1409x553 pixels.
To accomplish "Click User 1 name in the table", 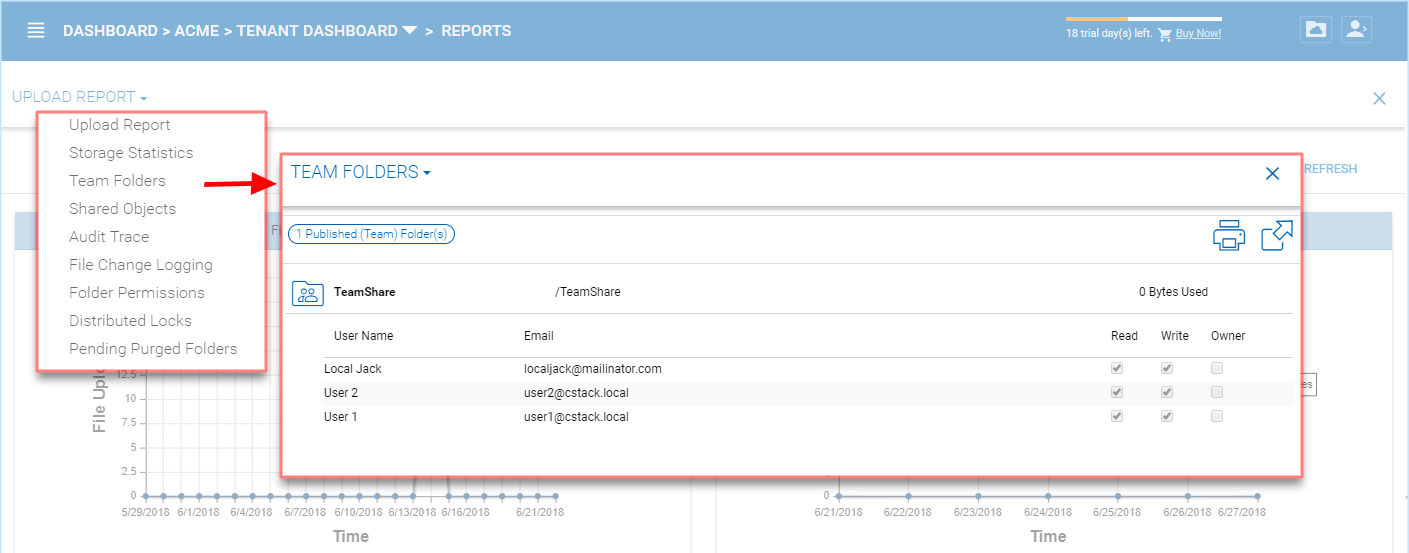I will pos(341,417).
